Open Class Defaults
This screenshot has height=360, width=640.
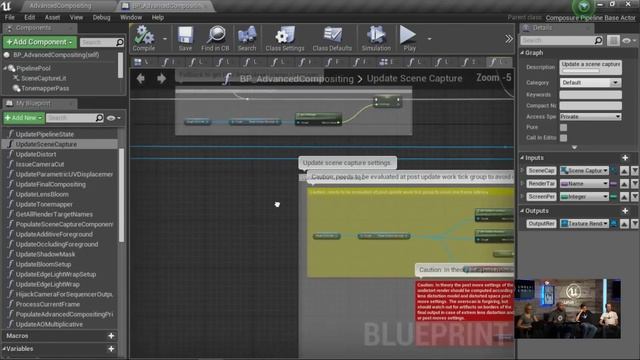click(x=332, y=38)
